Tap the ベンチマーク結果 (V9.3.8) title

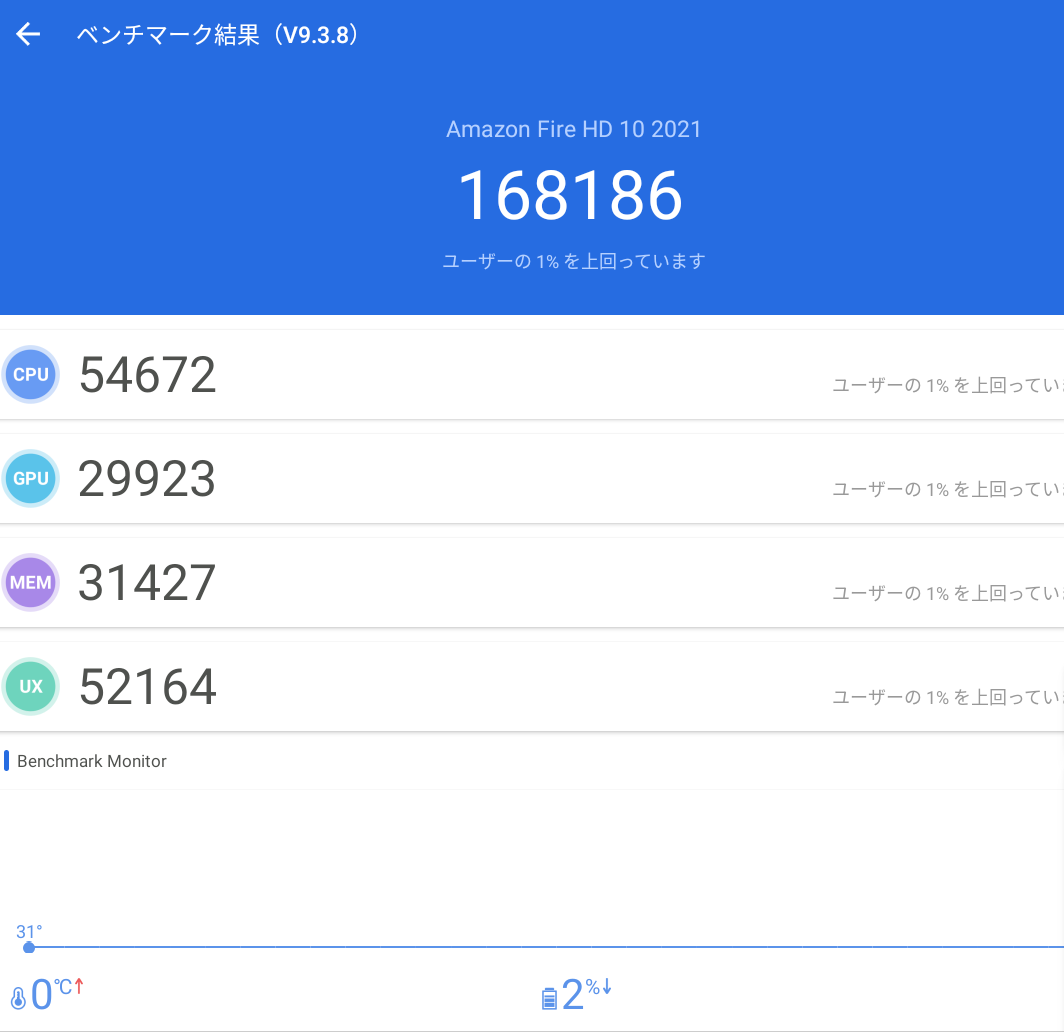coord(217,35)
